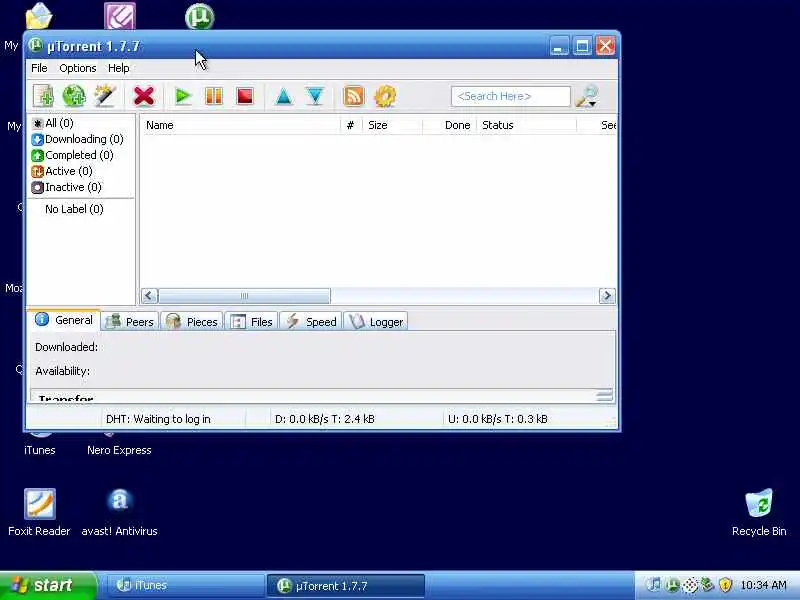Switch to the Speed tab
The height and width of the screenshot is (600, 800).
(311, 322)
